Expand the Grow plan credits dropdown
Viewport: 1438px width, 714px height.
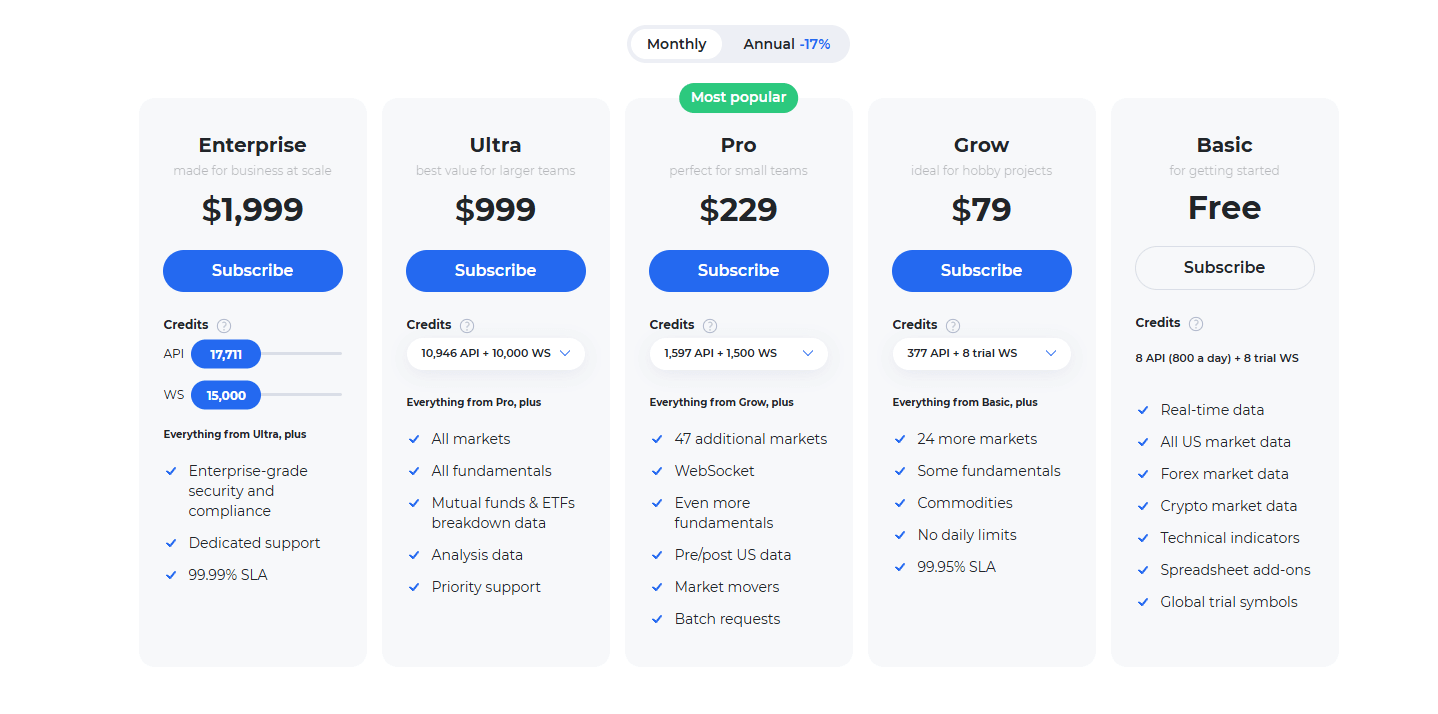pos(981,353)
